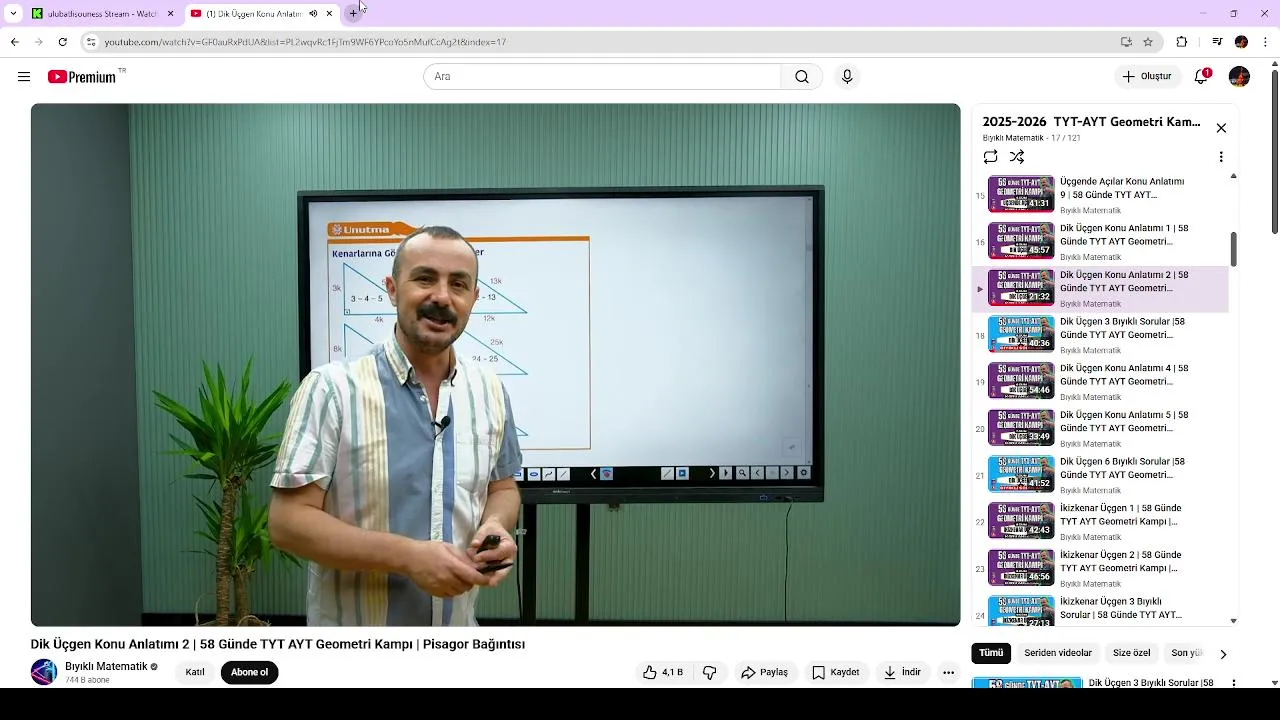This screenshot has width=1280, height=720.
Task: Open Chrome profile avatar
Action: click(1241, 42)
